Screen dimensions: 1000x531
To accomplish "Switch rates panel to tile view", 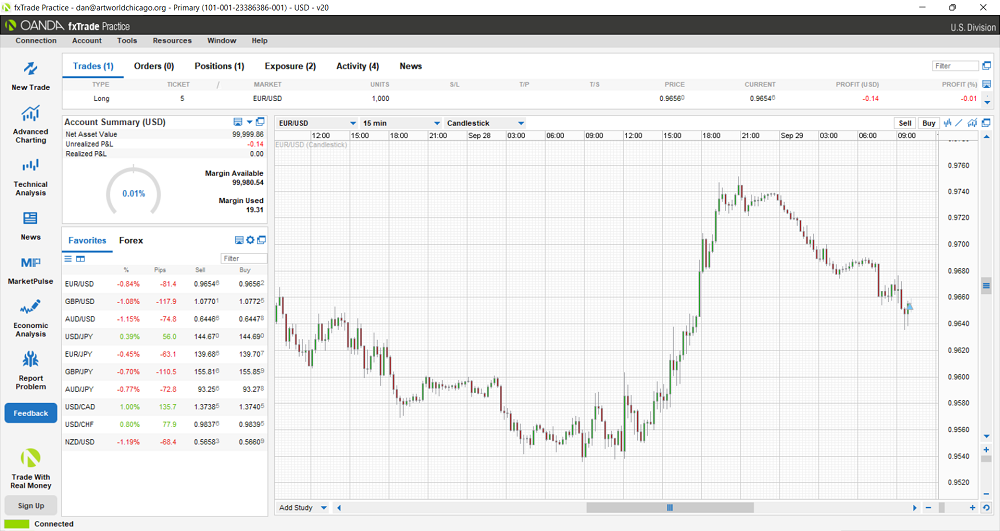I will coord(80,259).
